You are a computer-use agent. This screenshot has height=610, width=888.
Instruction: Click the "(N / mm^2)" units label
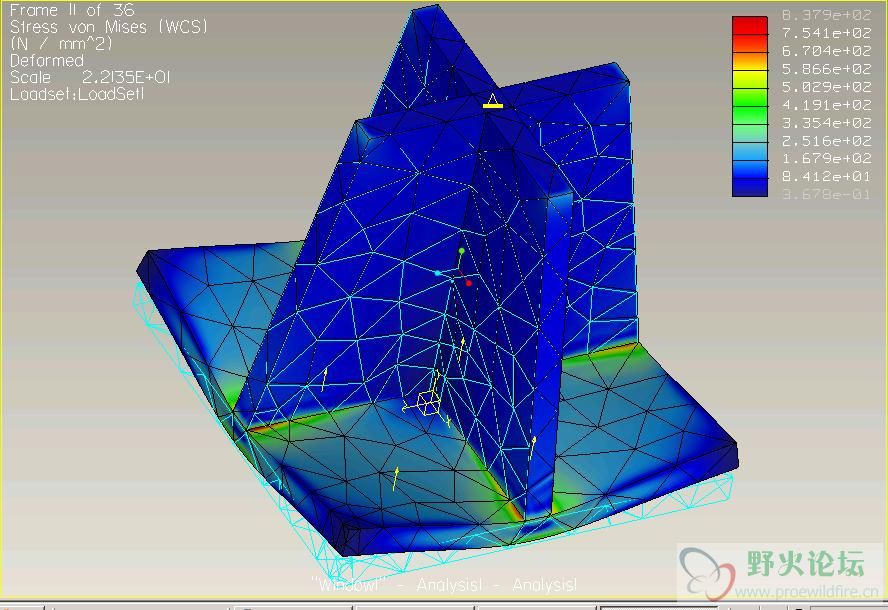(61, 44)
